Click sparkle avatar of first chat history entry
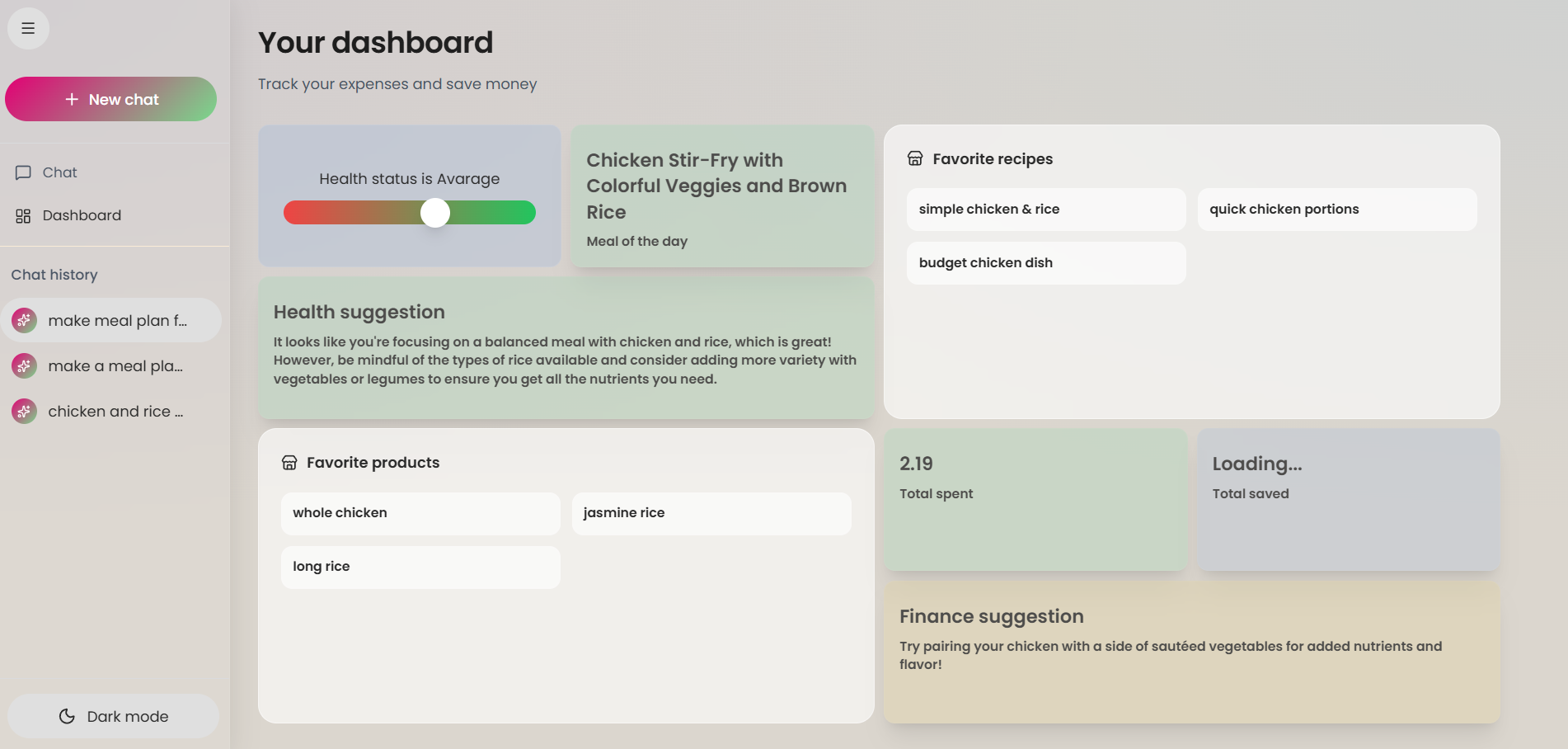 [24, 320]
